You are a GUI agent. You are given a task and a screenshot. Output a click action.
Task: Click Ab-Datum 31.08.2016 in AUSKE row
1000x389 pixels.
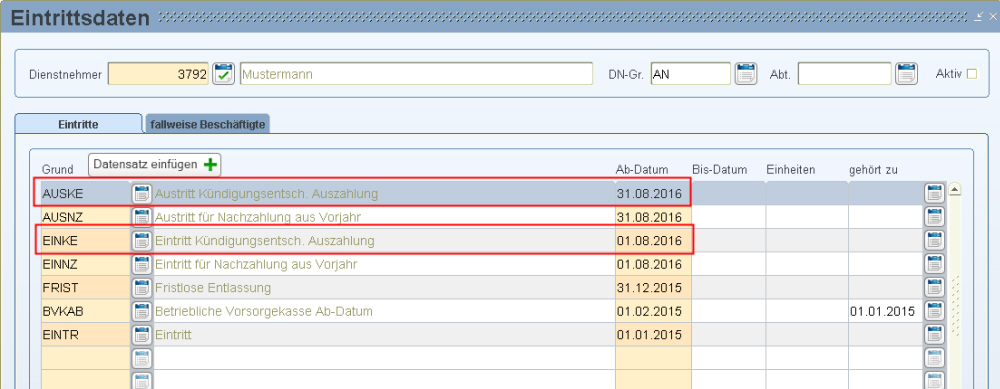click(x=653, y=193)
